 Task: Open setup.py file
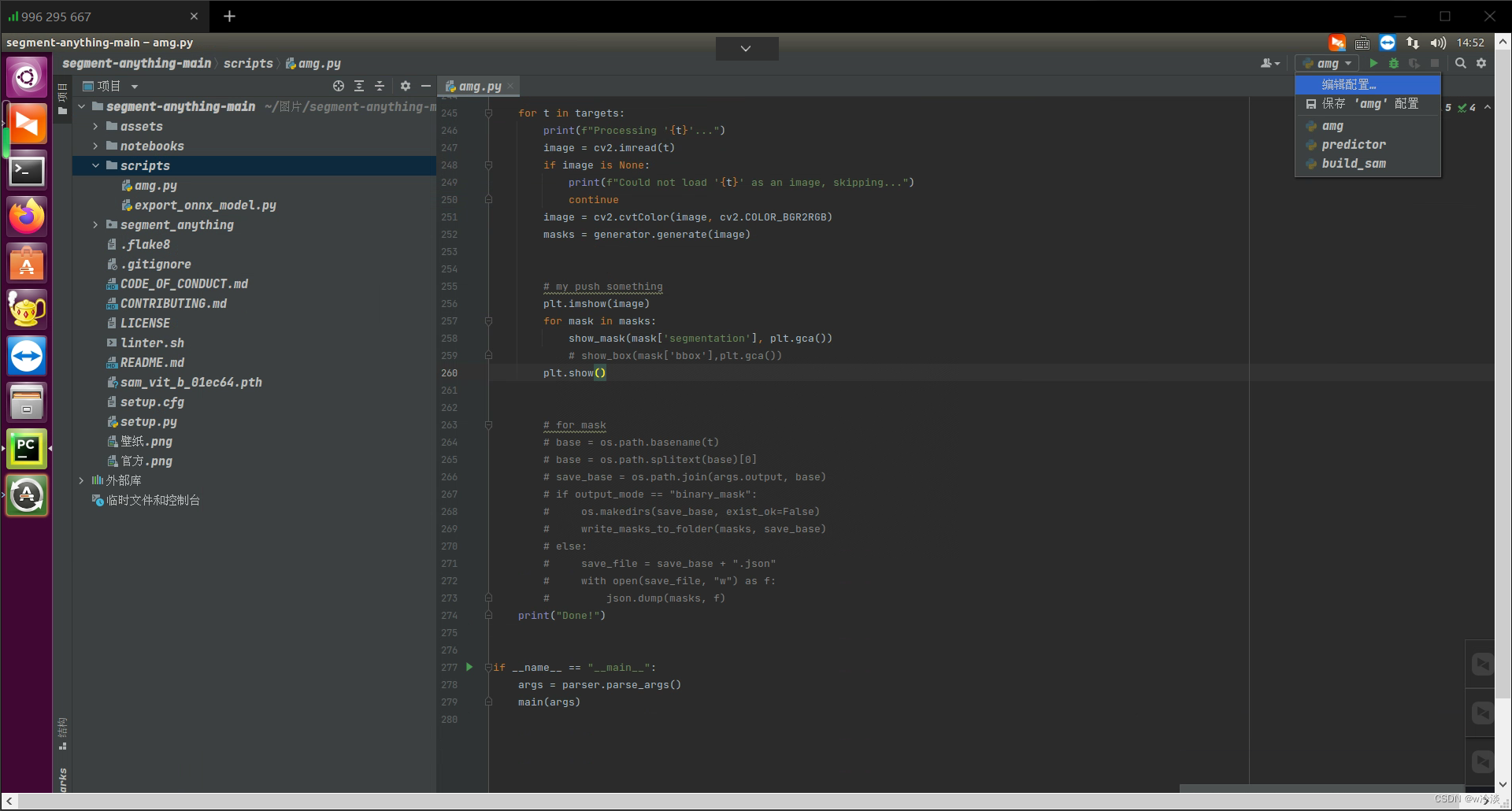(x=142, y=421)
